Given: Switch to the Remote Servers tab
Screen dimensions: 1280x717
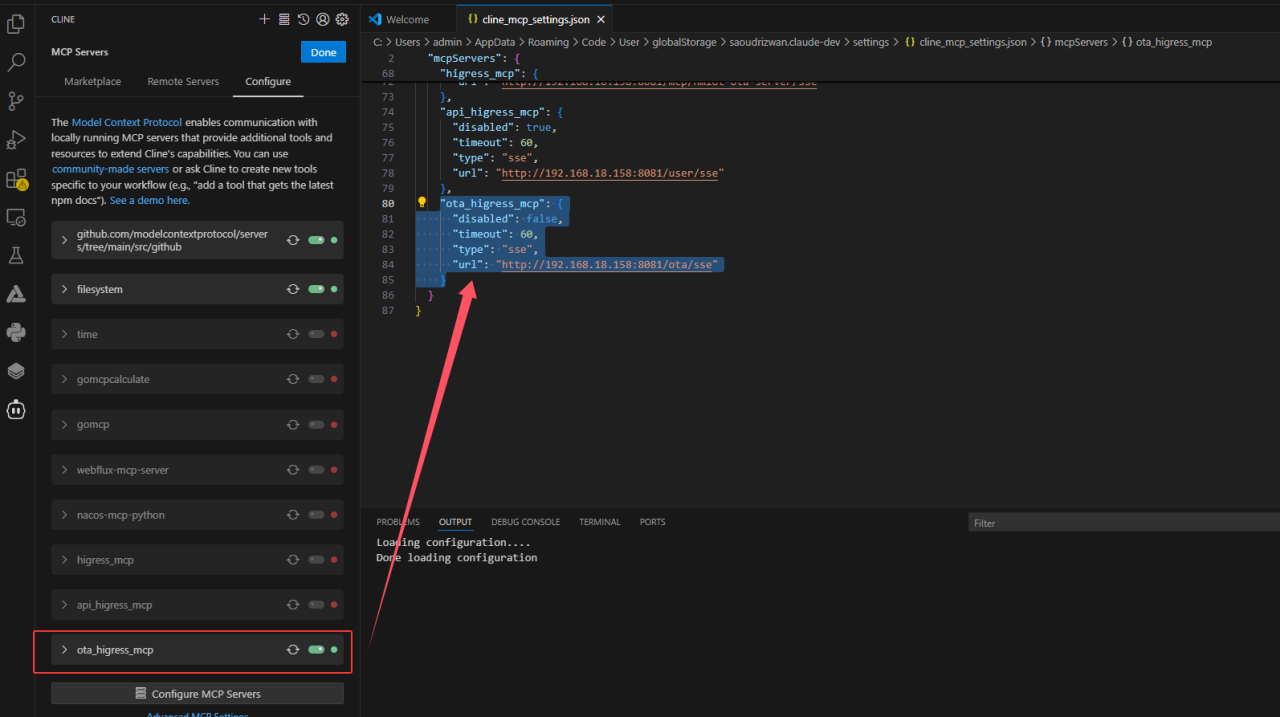Looking at the screenshot, I should pos(183,82).
